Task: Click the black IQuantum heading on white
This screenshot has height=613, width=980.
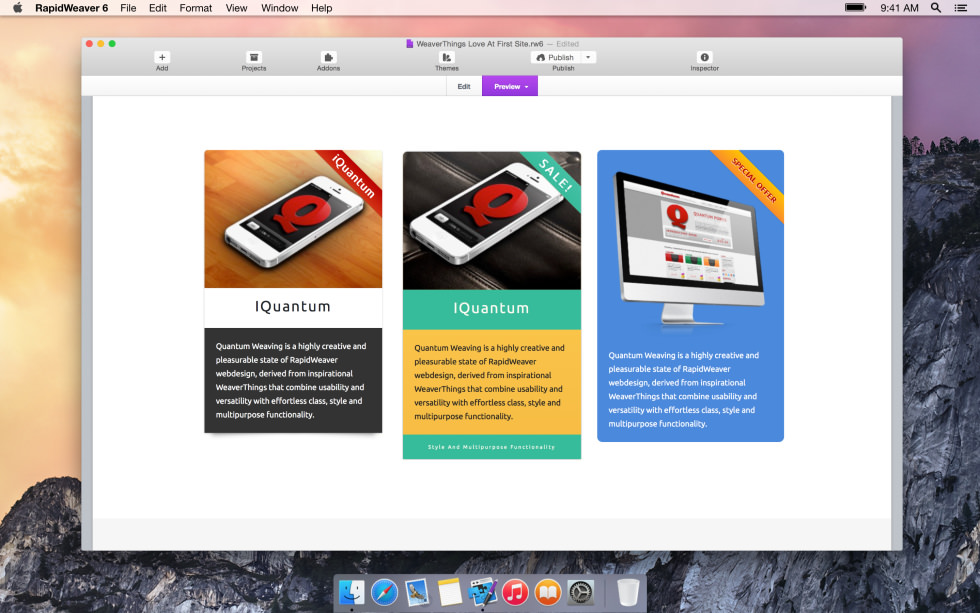Action: [x=292, y=307]
